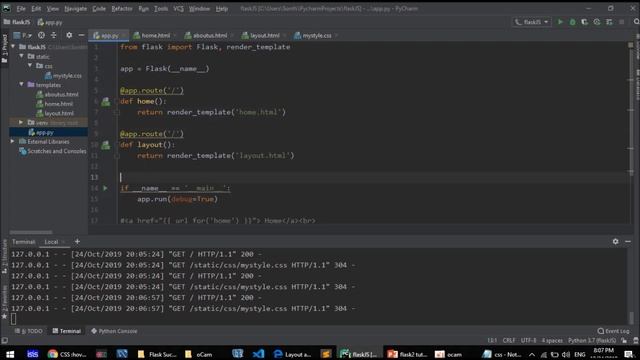640x360 pixels.
Task: Open terminal panel settings gear
Action: 616,242
